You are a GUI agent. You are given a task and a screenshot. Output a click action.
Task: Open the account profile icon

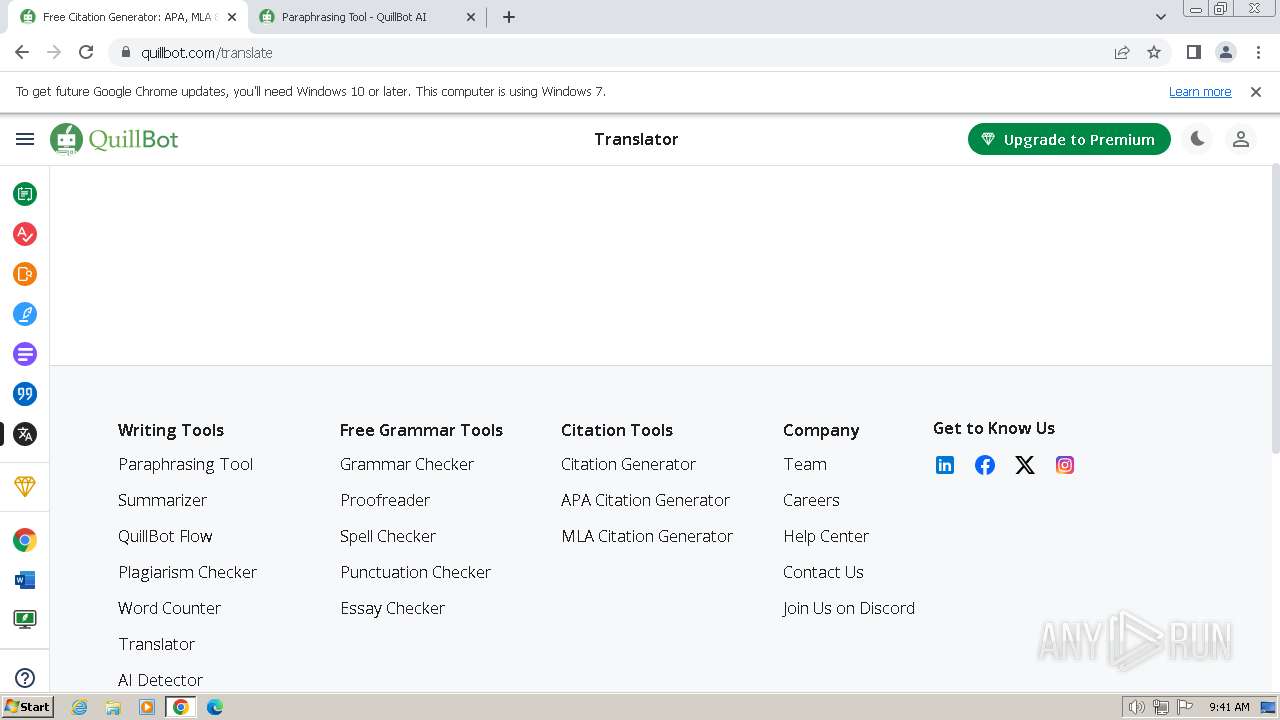(x=1241, y=139)
